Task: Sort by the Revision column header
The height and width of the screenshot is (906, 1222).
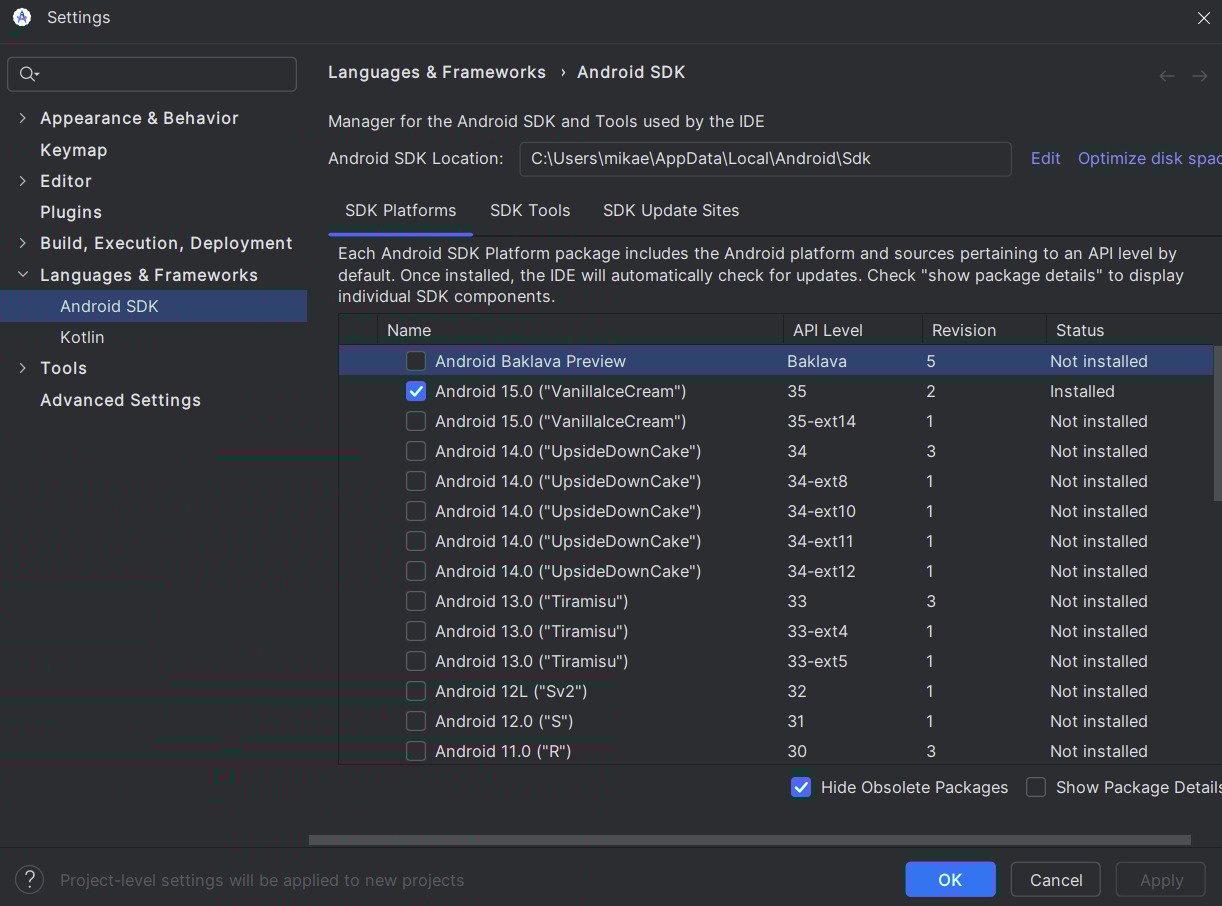Action: (983, 330)
